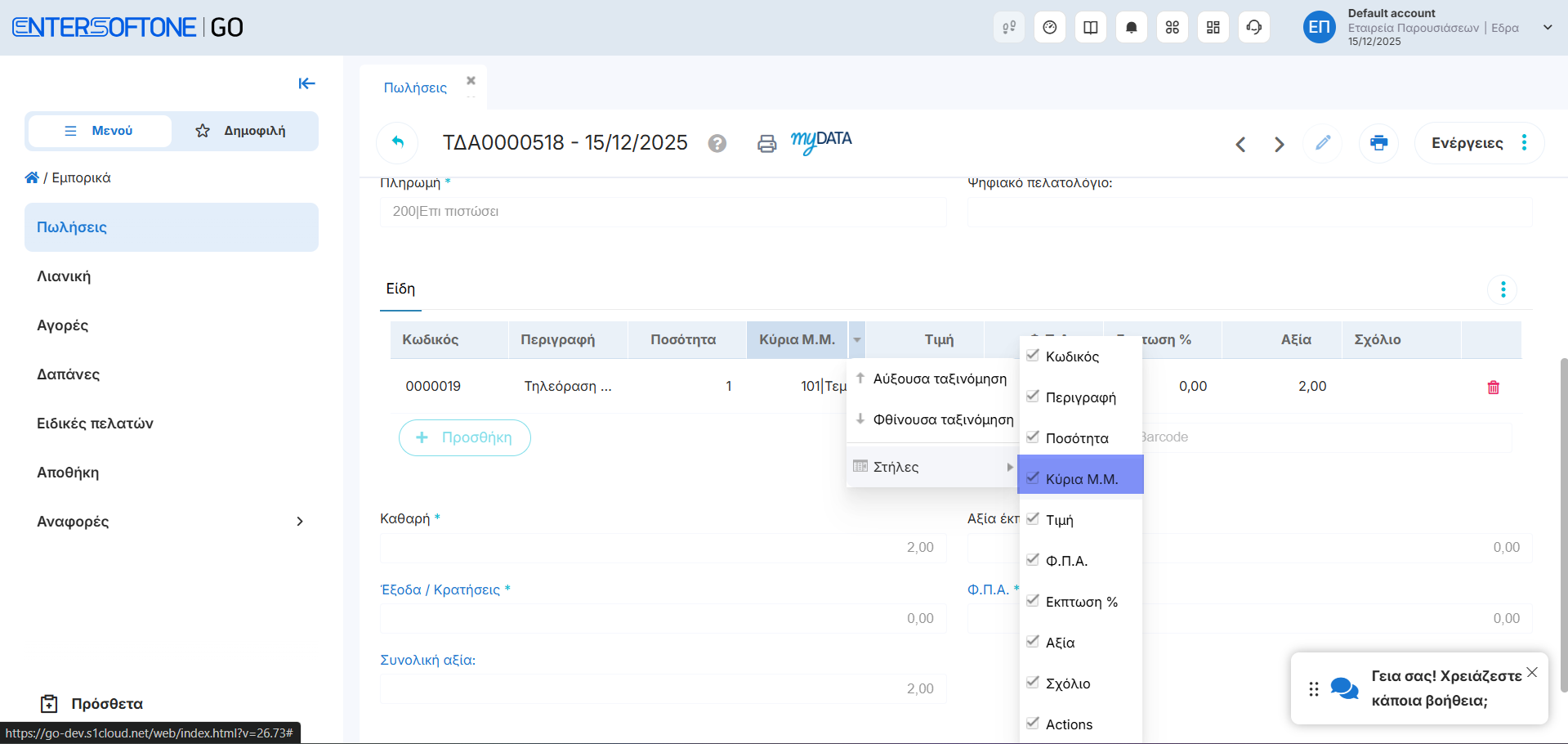Expand the Default account dropdown chevron
The height and width of the screenshot is (744, 1568).
pos(1547,28)
